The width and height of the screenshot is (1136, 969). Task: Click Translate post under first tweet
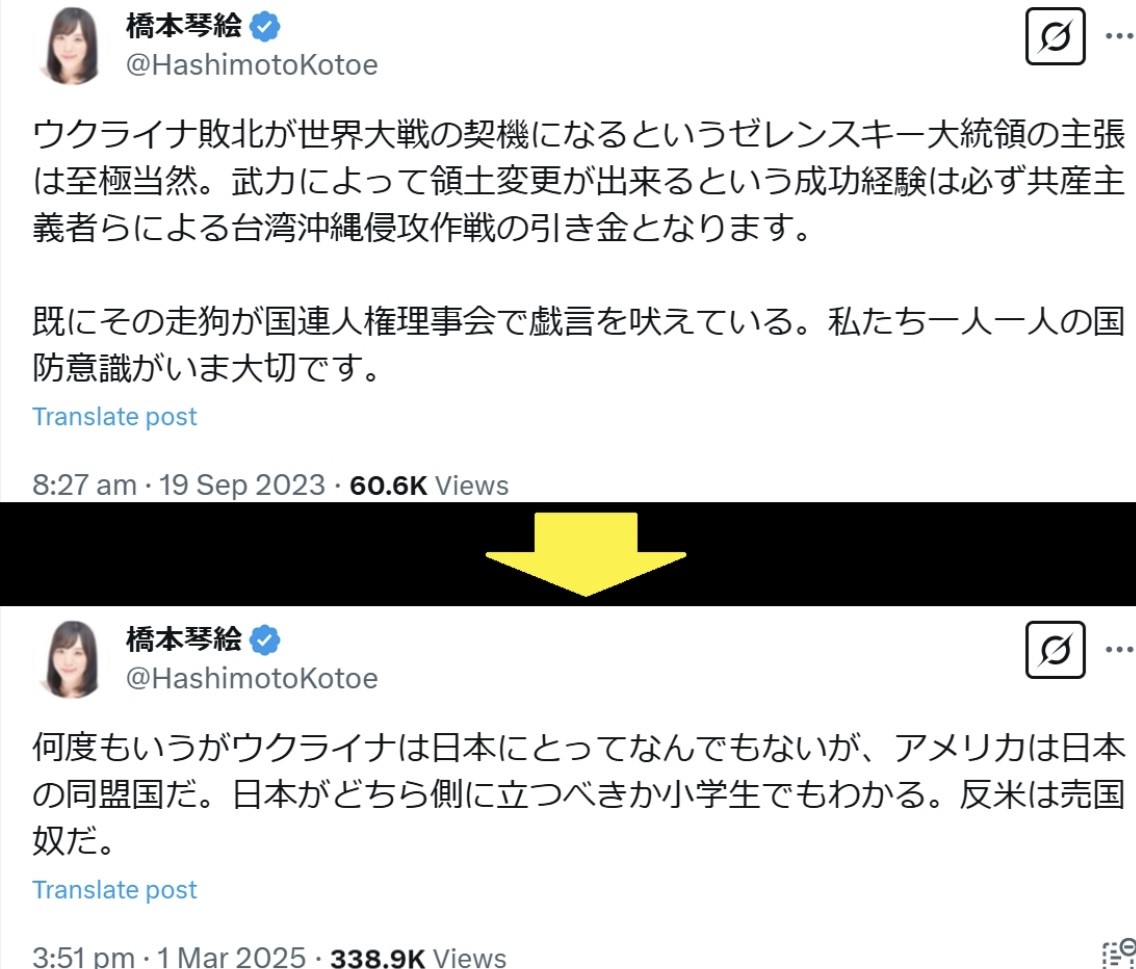point(114,417)
